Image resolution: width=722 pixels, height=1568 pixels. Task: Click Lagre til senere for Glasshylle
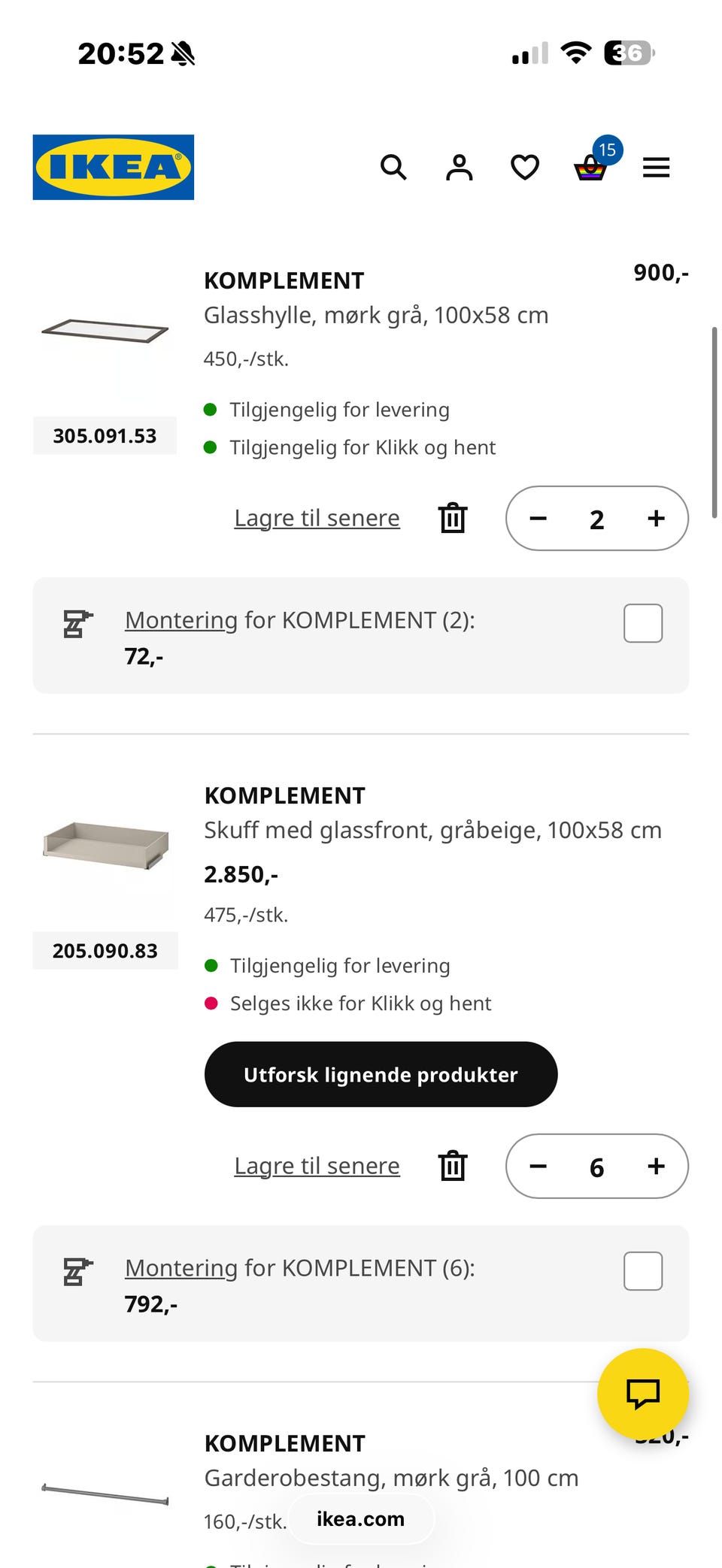(x=317, y=518)
